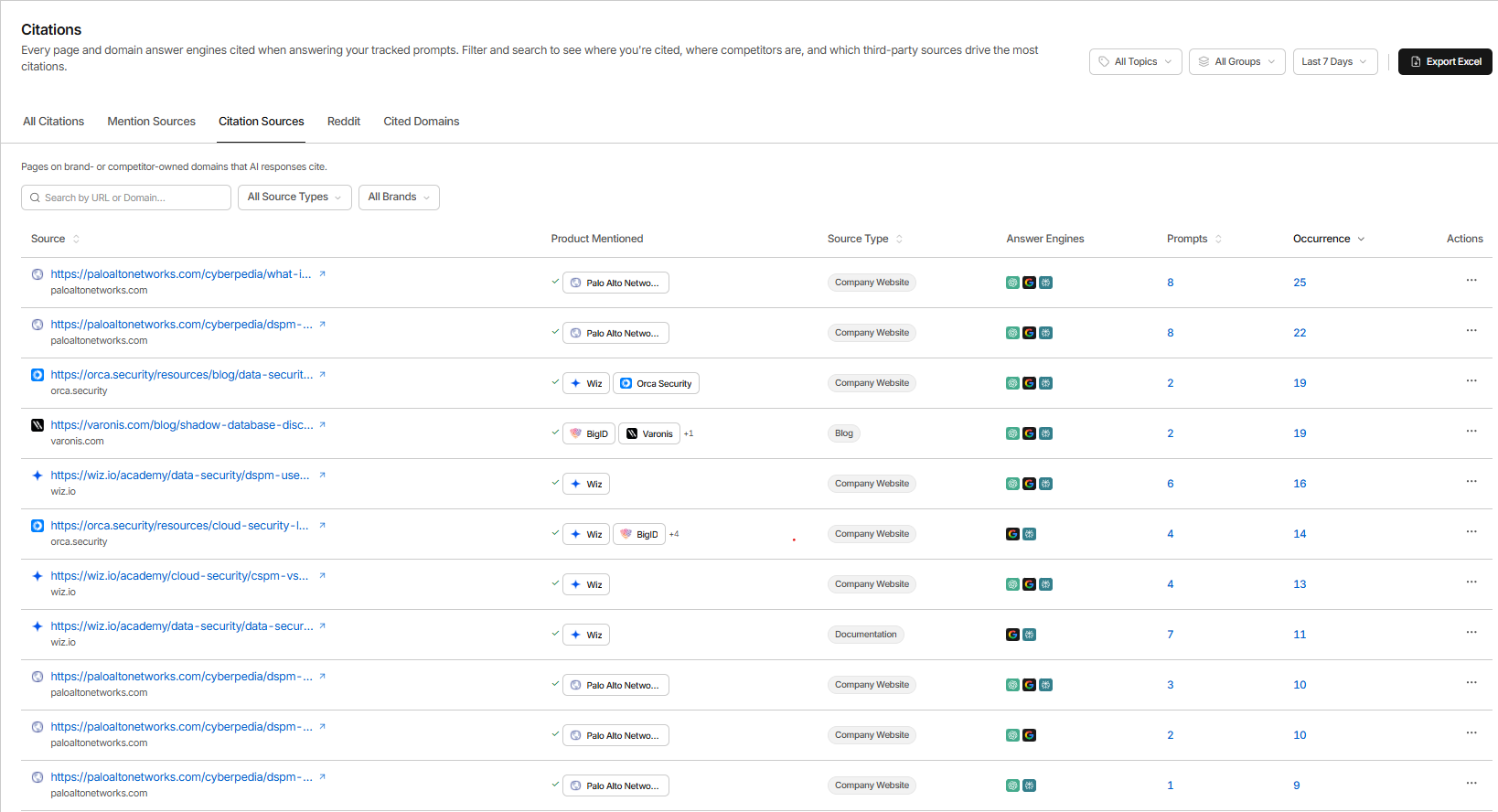Viewport: 1498px width, 812px height.
Task: Click the Export Excel file icon
Action: pos(1416,62)
